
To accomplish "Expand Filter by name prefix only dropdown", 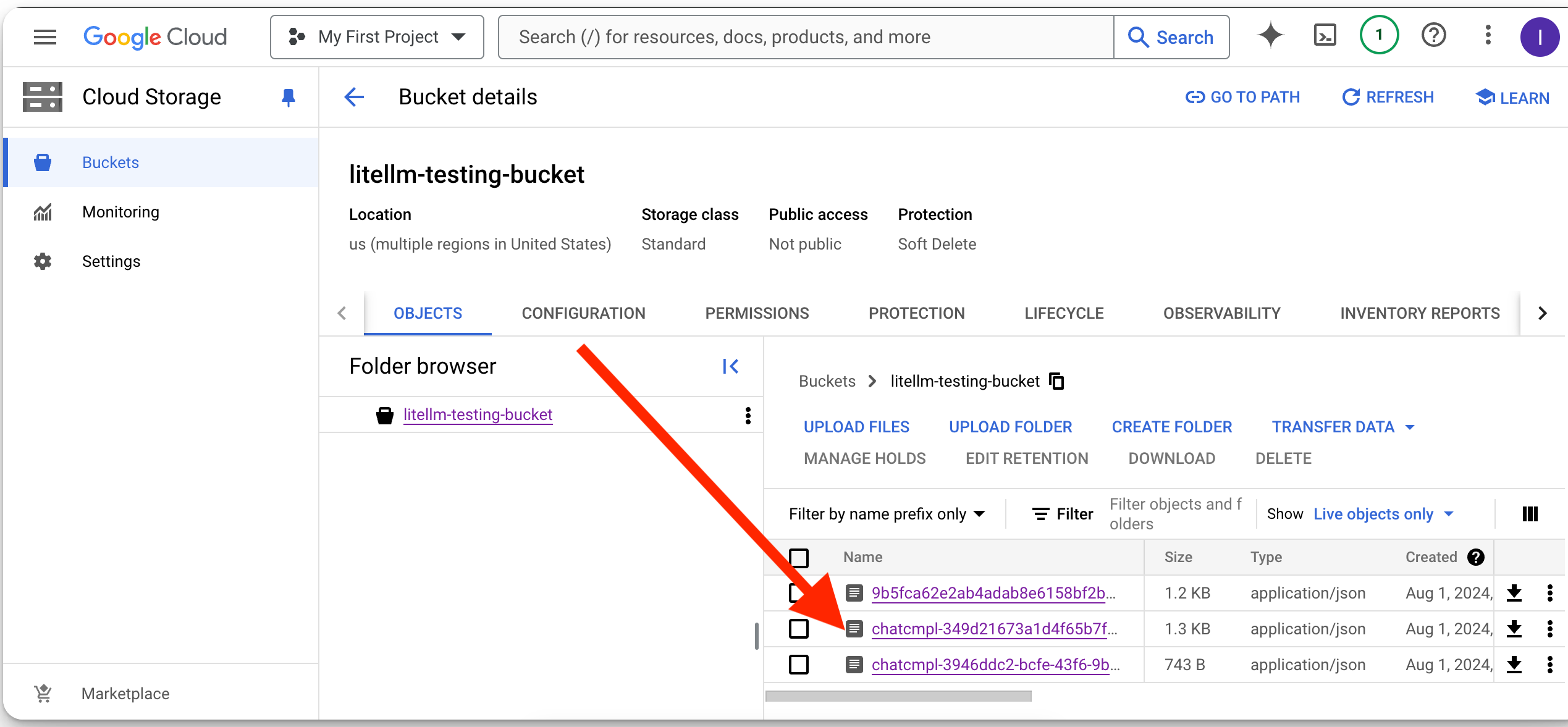I will click(x=887, y=514).
